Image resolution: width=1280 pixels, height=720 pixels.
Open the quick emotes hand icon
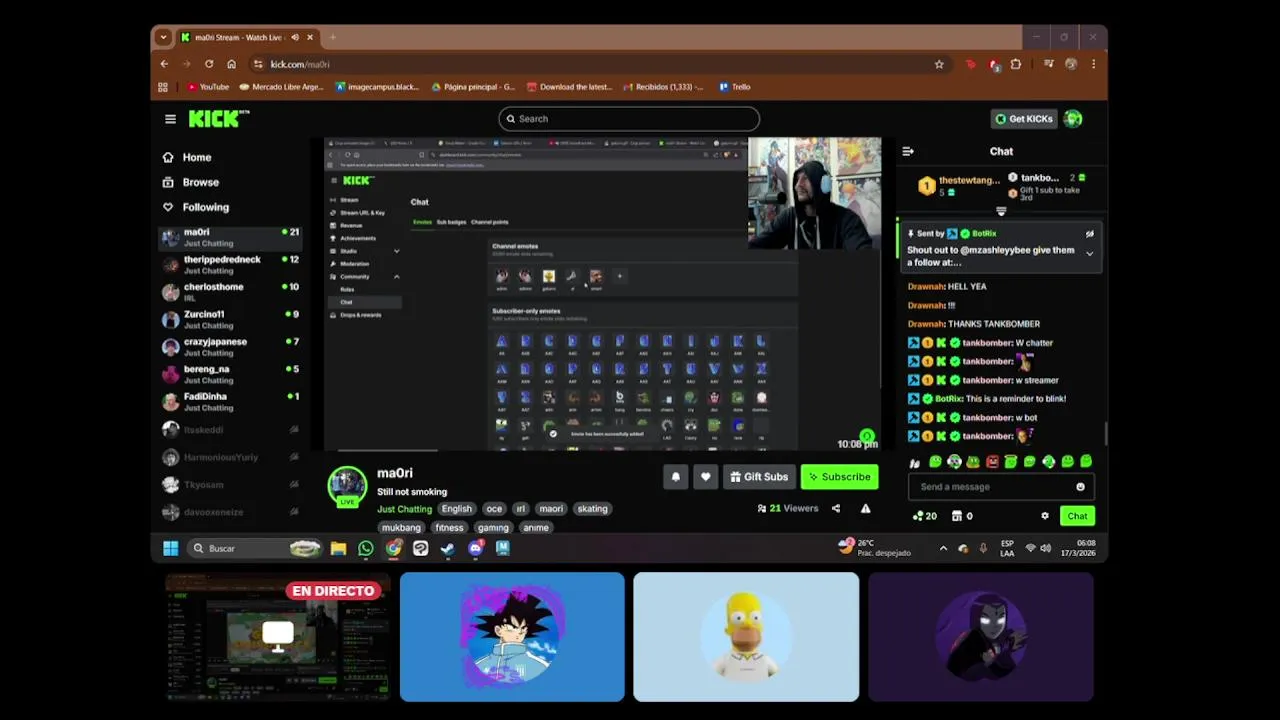click(x=914, y=462)
